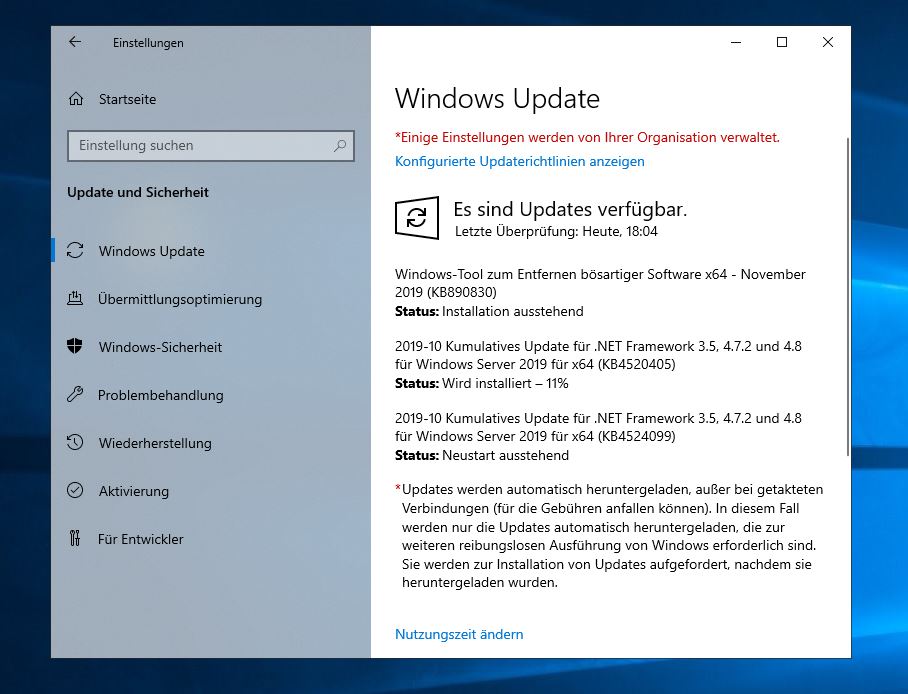Open Konfigurierte Updaterichtlinien anzeigen link
Viewport: 908px width, 694px height.
pos(519,161)
